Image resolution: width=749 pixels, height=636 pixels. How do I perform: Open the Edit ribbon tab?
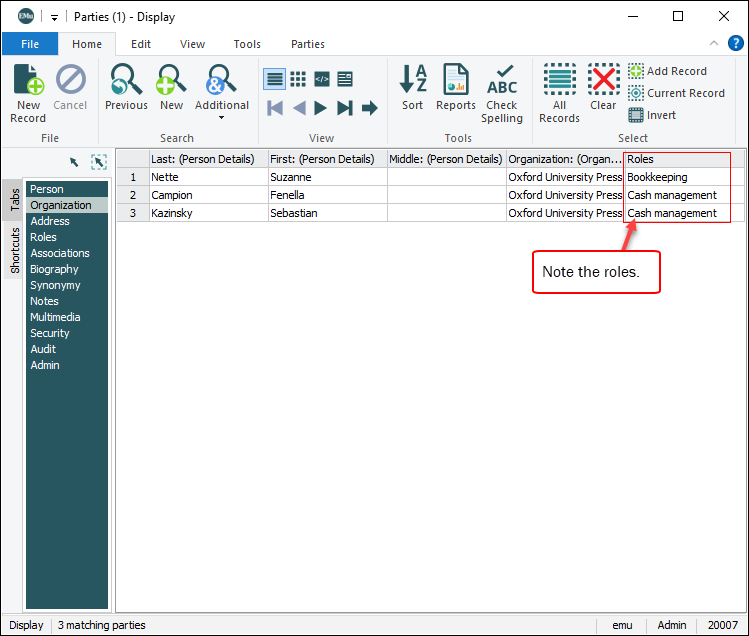pos(141,44)
